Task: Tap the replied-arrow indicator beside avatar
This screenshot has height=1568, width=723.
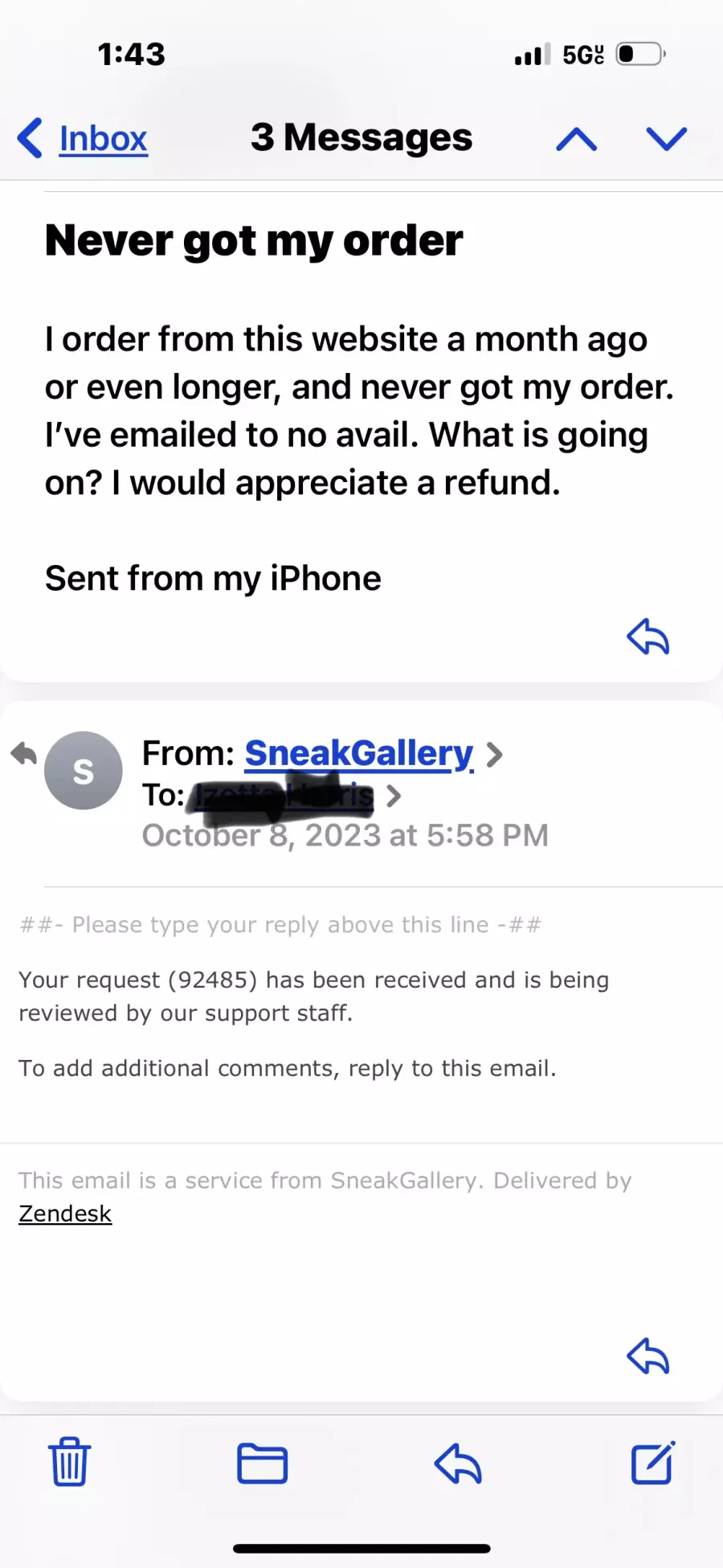Action: click(x=24, y=754)
